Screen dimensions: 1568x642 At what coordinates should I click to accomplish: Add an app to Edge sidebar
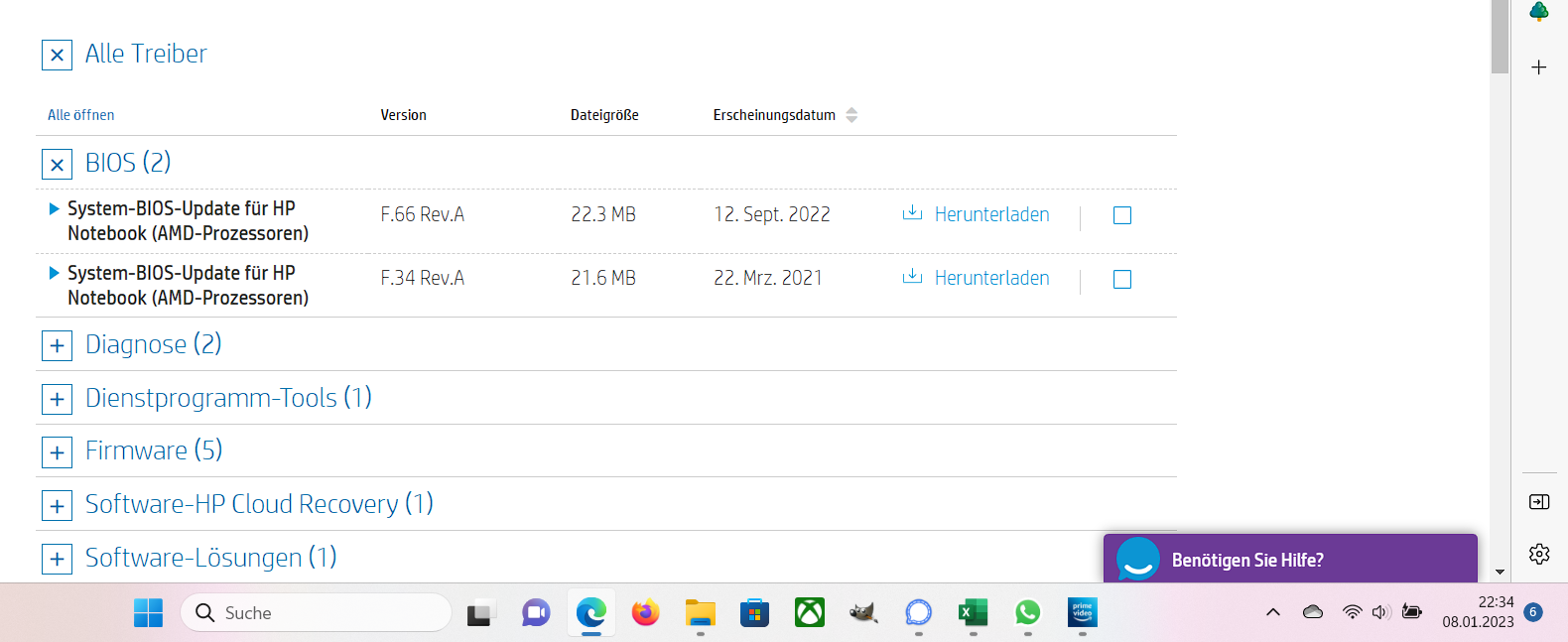pos(1539,67)
